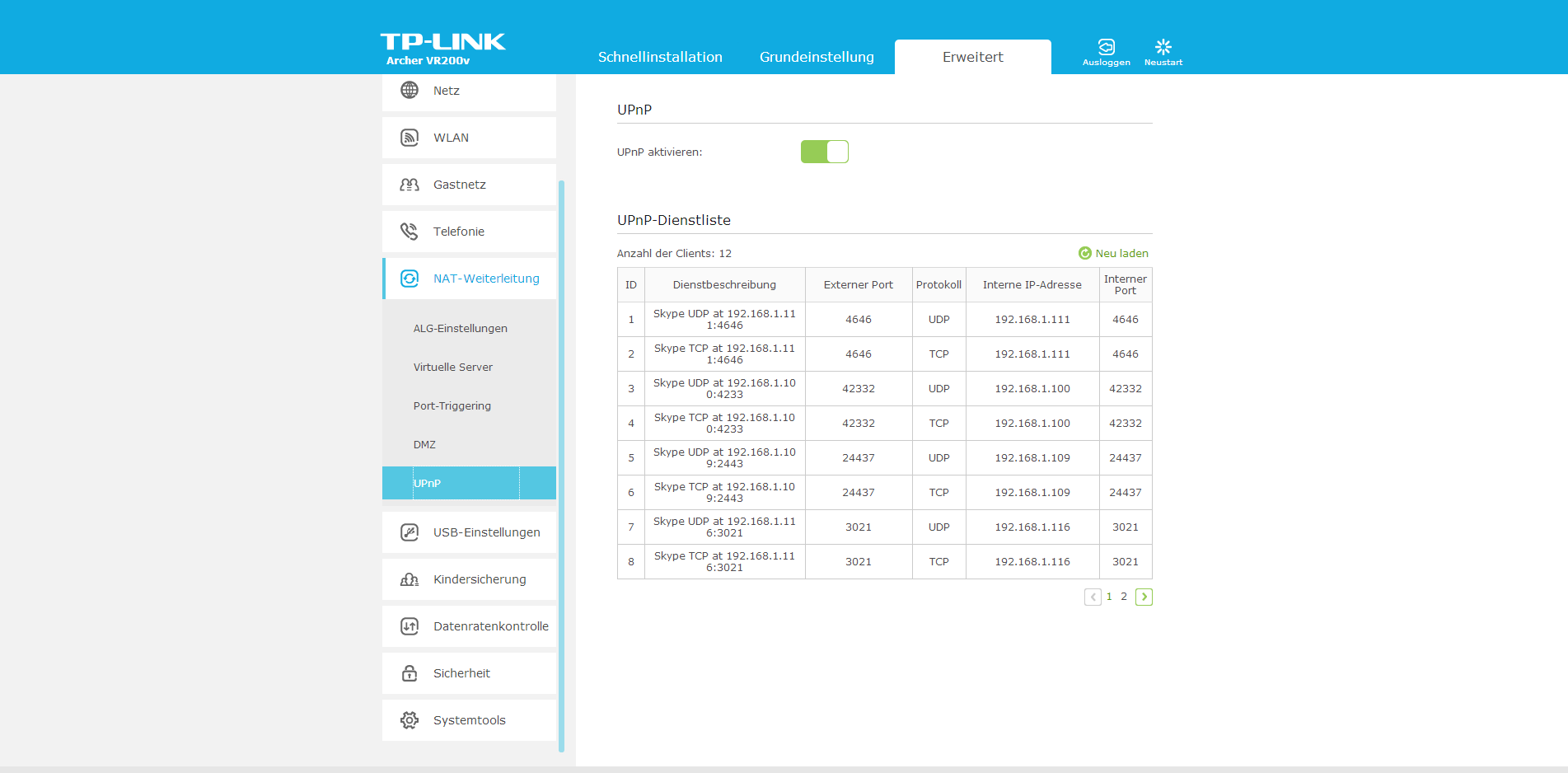Open WLAN settings via its icon
Screen dimensions: 1568x773
[x=410, y=138]
